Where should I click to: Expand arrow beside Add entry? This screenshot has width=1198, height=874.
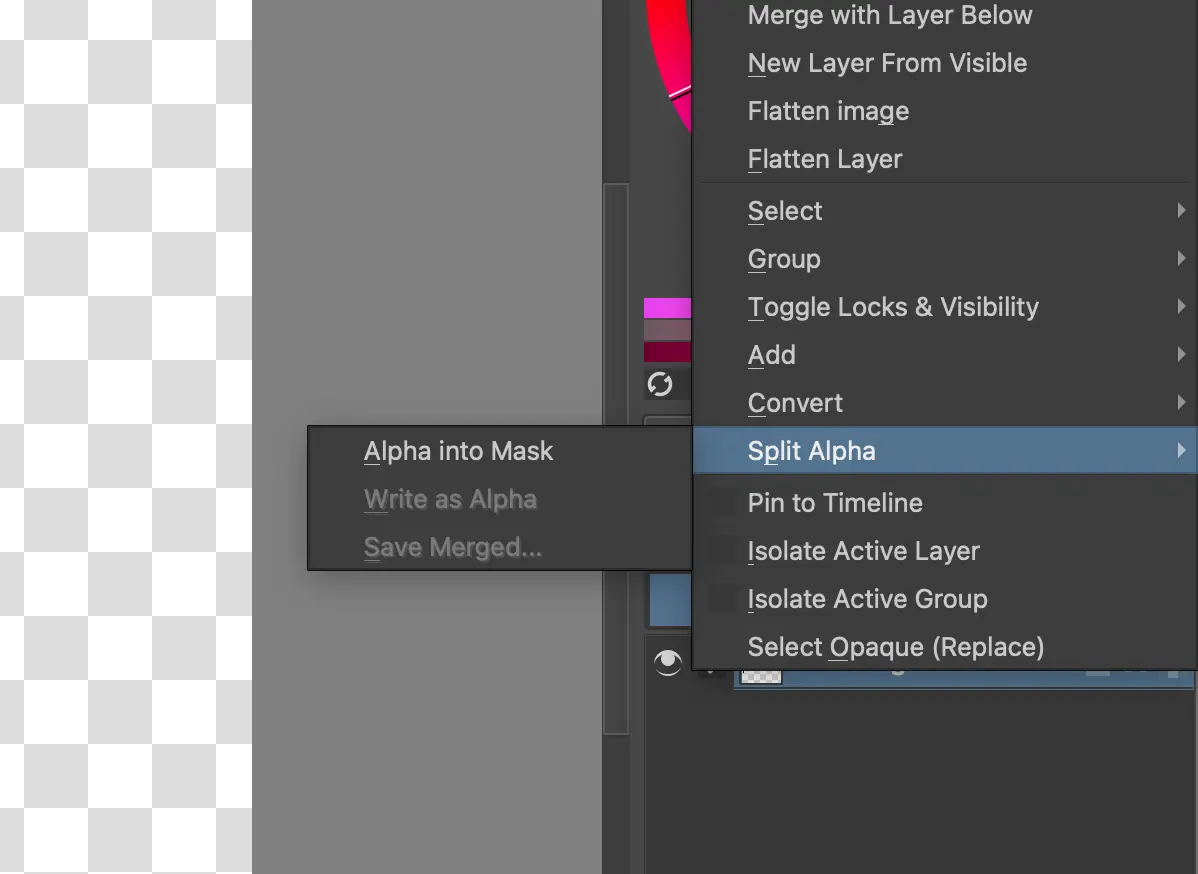1181,354
